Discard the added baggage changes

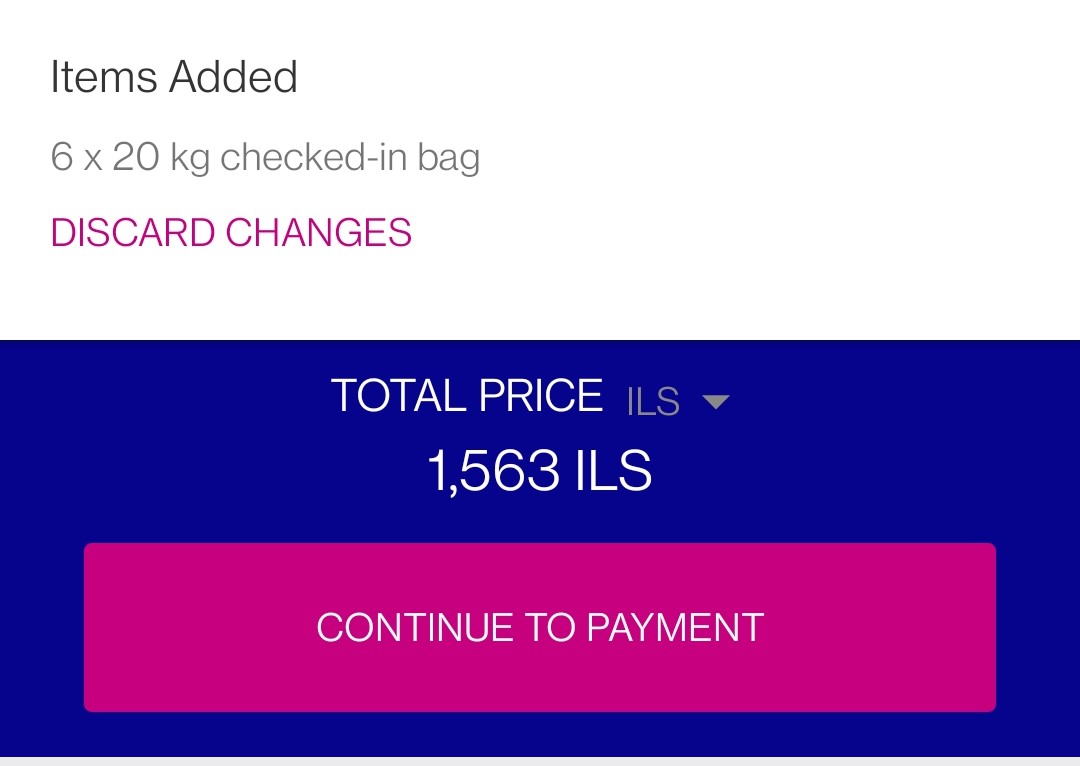coord(231,232)
